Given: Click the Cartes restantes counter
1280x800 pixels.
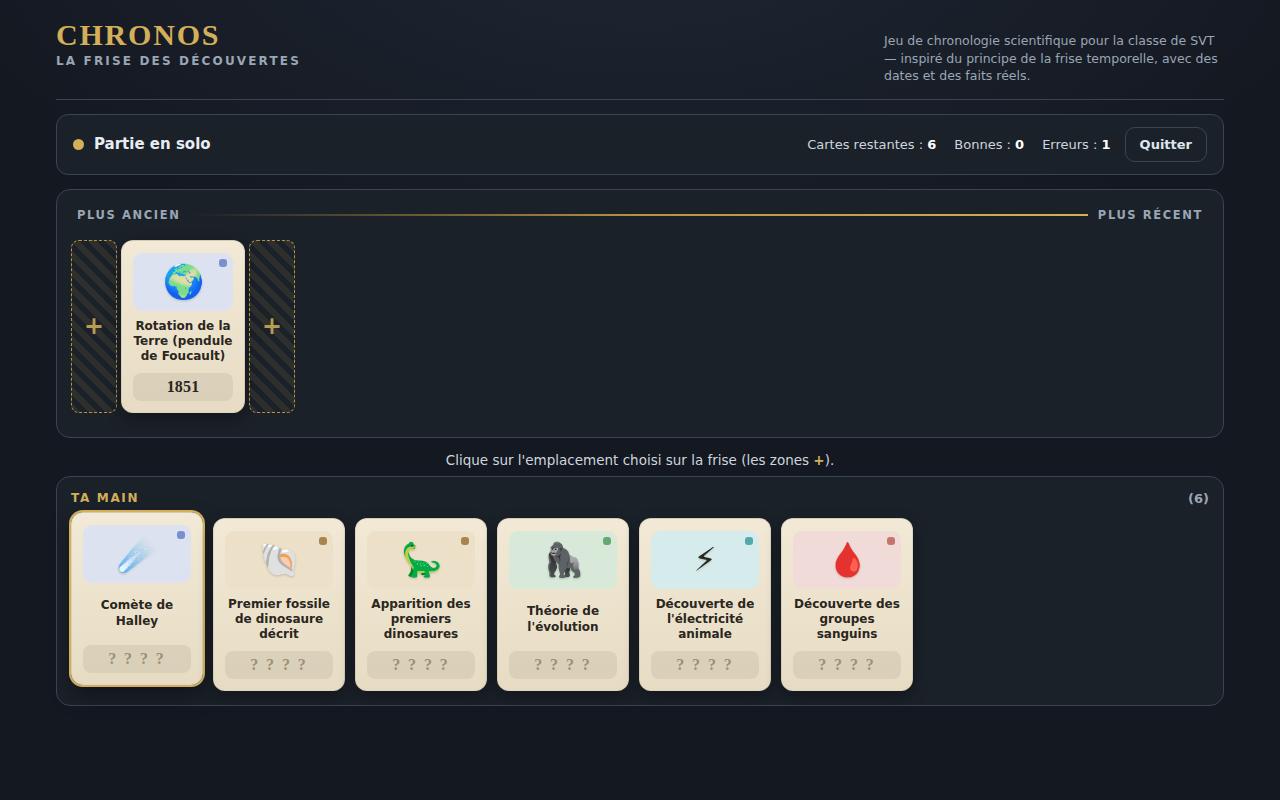Looking at the screenshot, I should point(872,145).
